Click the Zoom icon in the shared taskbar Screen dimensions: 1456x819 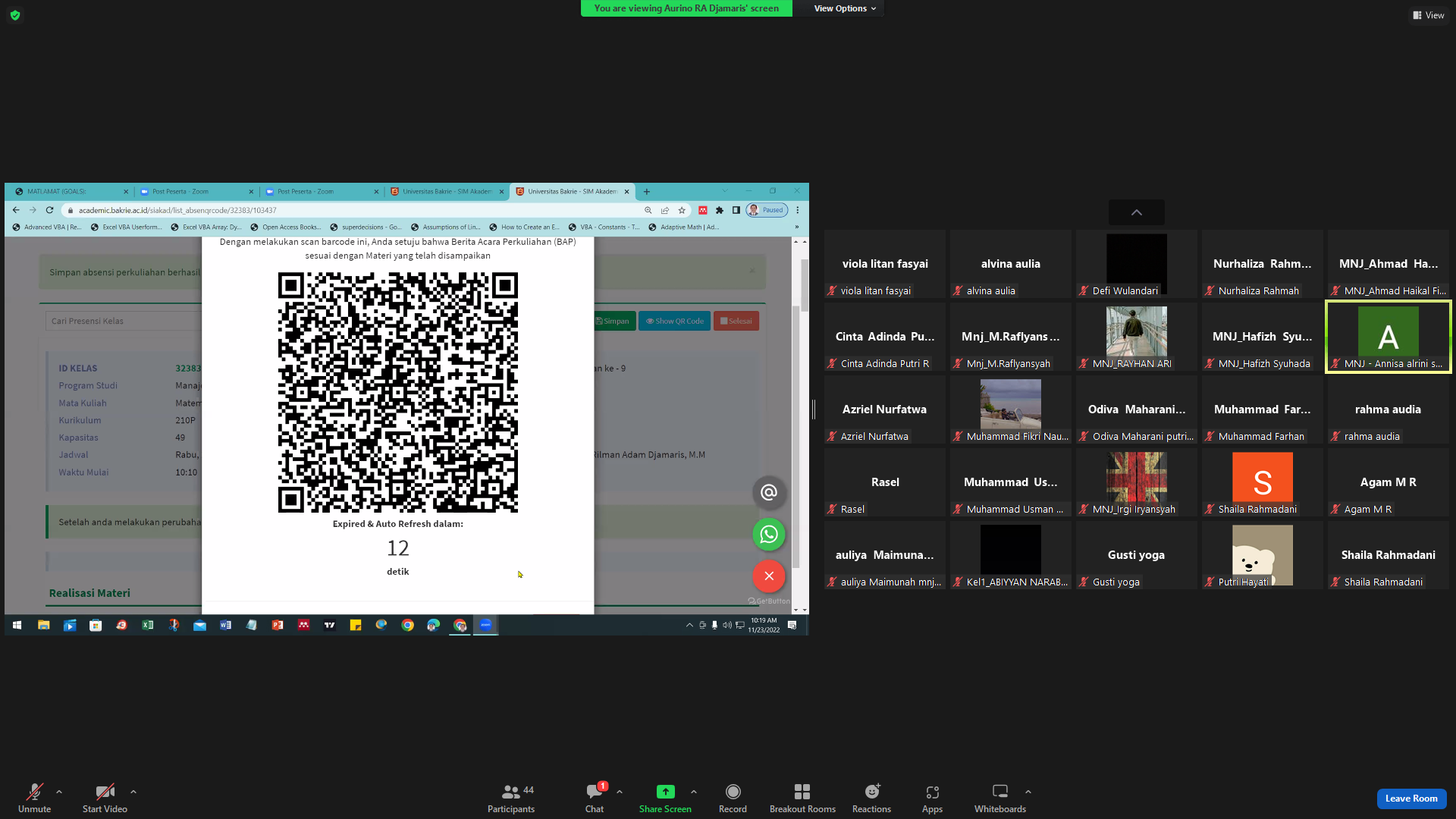(486, 625)
